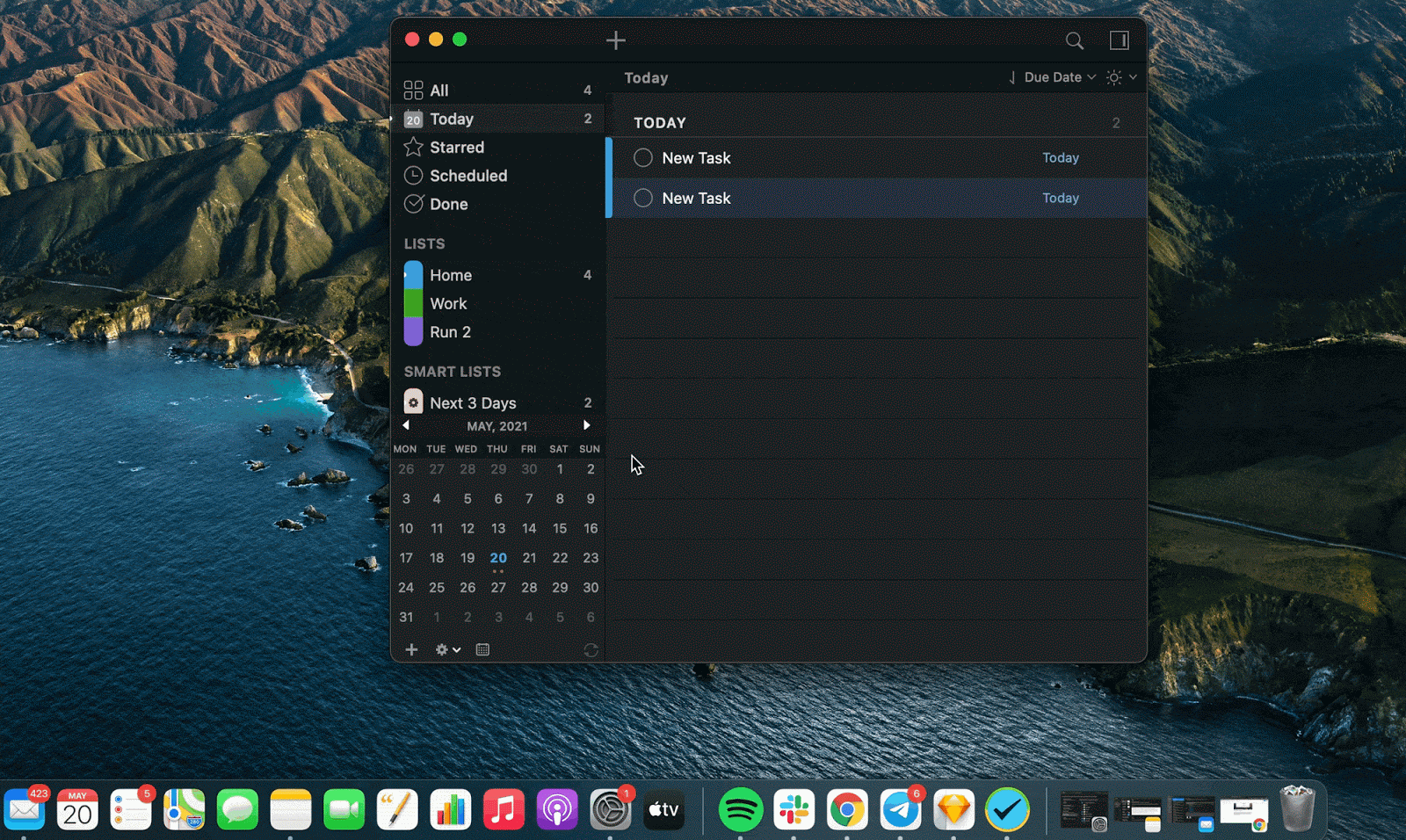Toggle the calendar view icon
Viewport: 1406px width, 840px height.
482,649
